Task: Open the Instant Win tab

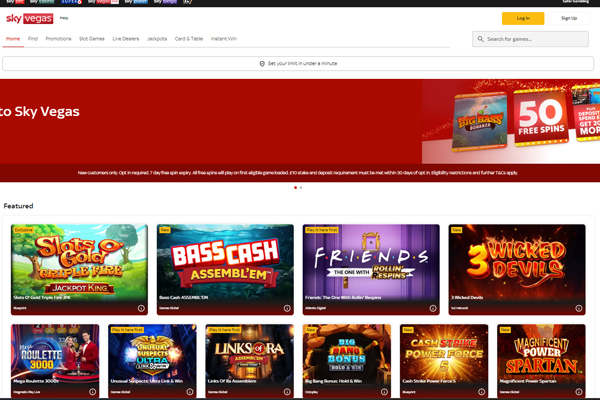Action: click(x=224, y=39)
